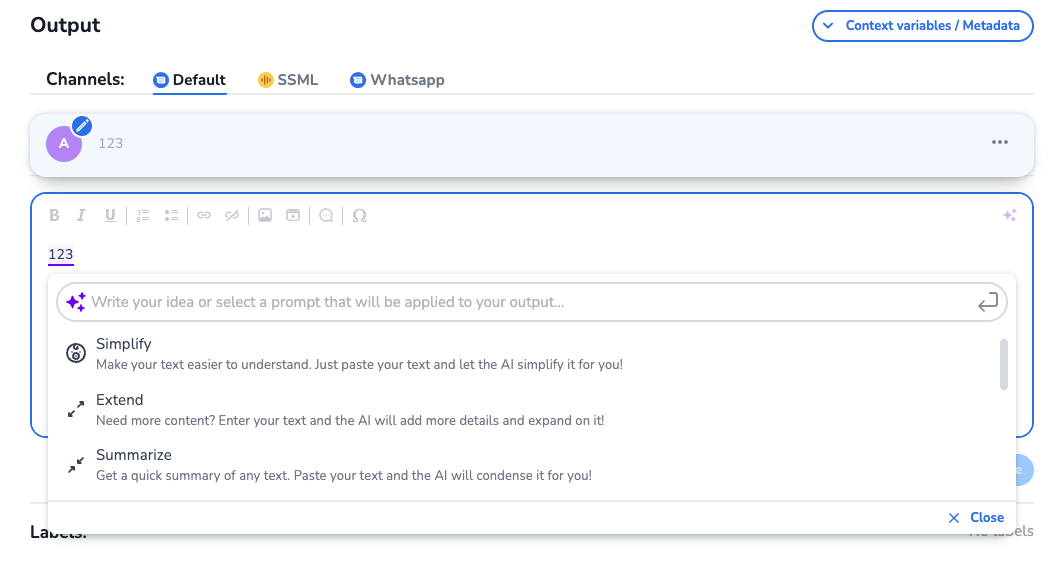Insert a bulleted list
Image resolution: width=1062 pixels, height=567 pixels.
pyautogui.click(x=172, y=215)
